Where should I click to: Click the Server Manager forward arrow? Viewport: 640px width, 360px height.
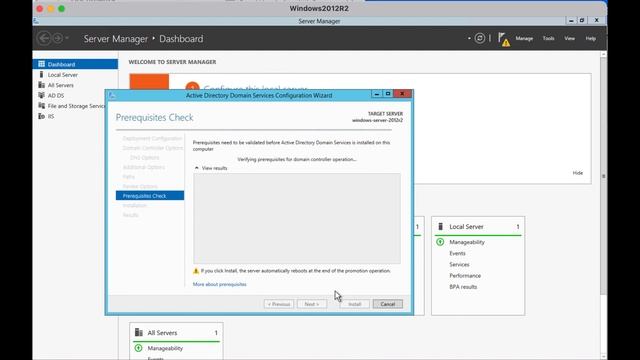[58, 38]
